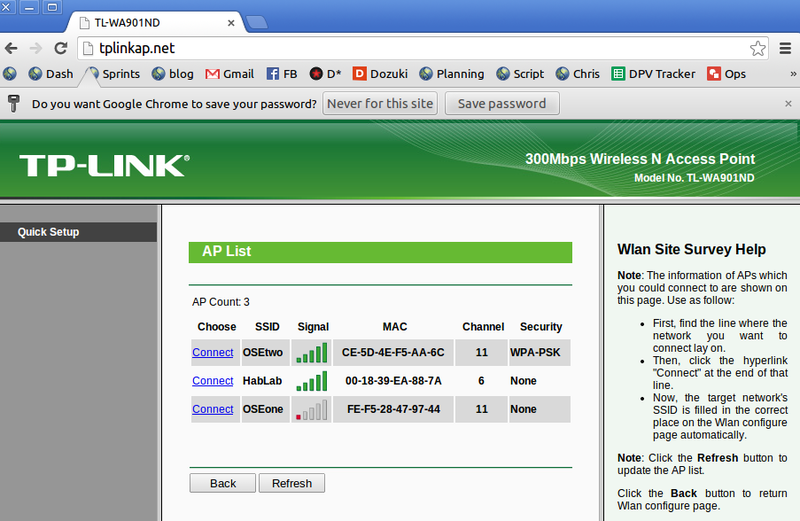Click the Refresh button below AP list
Image resolution: width=800 pixels, height=521 pixels.
(x=291, y=483)
